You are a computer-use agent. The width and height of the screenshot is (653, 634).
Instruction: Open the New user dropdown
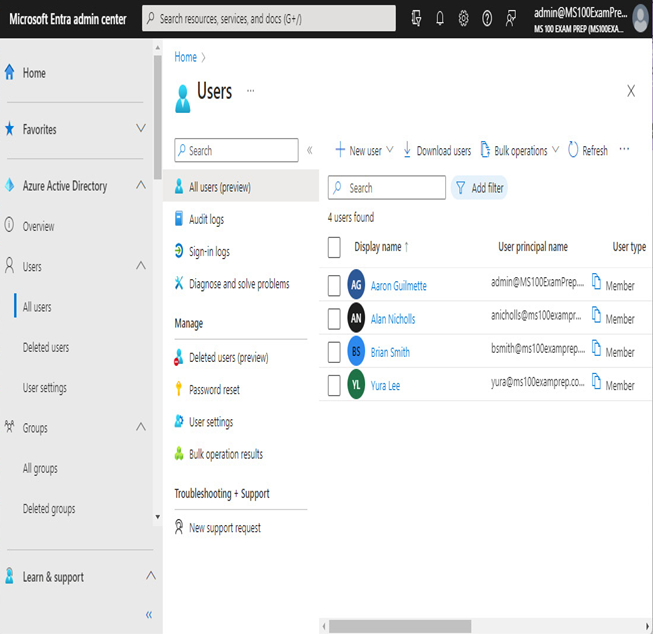coord(364,150)
